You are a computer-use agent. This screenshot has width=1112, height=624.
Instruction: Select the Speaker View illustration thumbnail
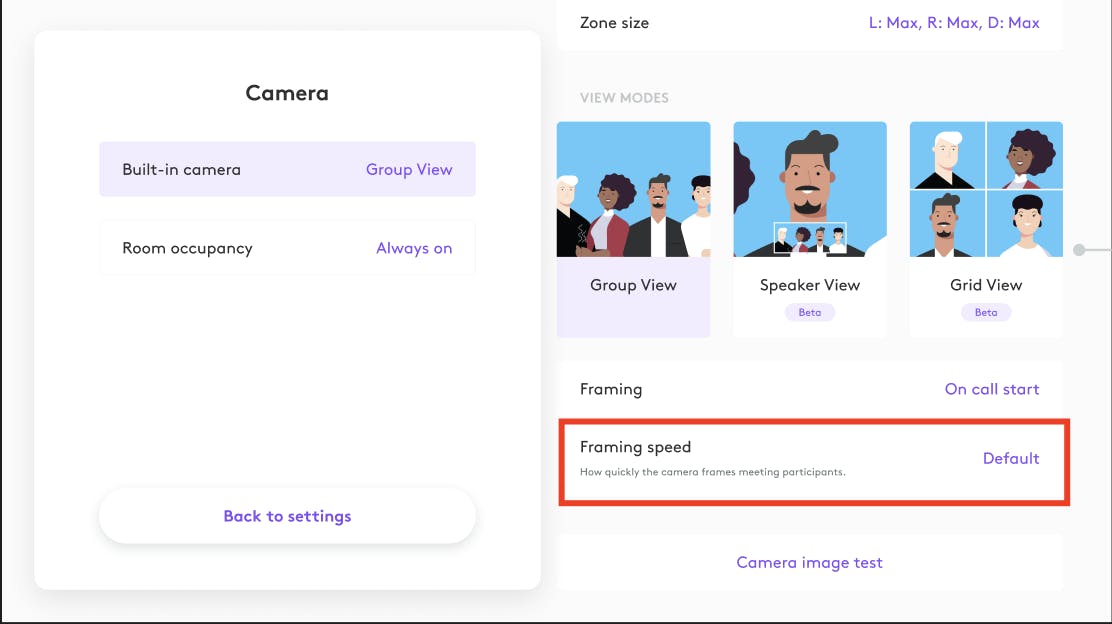coord(810,190)
